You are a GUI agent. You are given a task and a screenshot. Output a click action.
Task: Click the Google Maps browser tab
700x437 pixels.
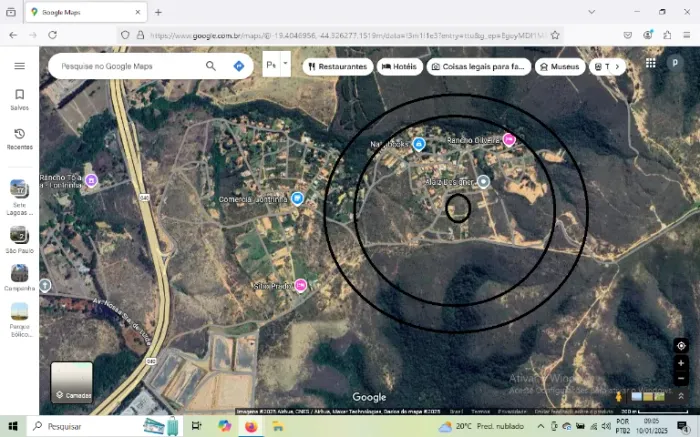coord(86,12)
